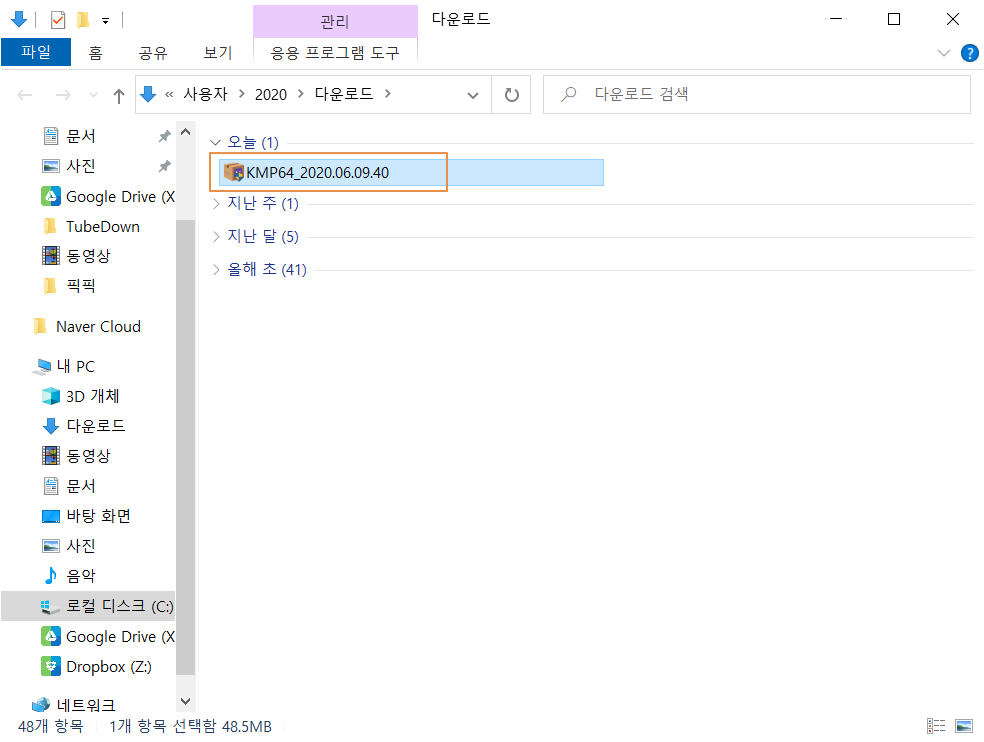This screenshot has width=984, height=742.
Task: Go up one folder level
Action: (x=119, y=95)
